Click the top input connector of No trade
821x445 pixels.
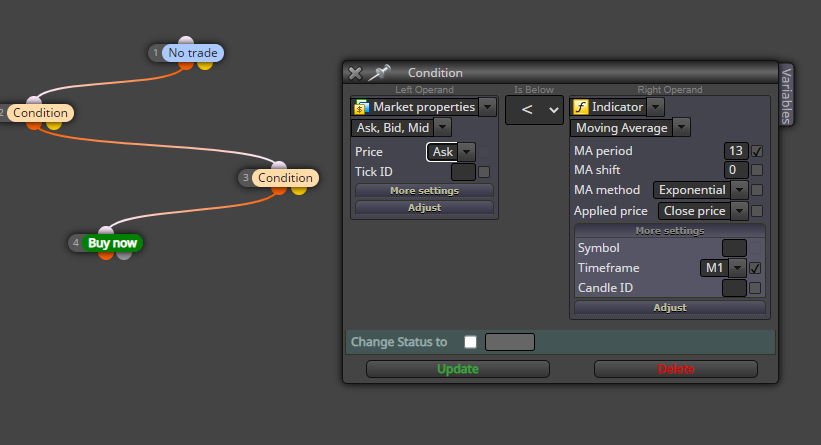(186, 40)
